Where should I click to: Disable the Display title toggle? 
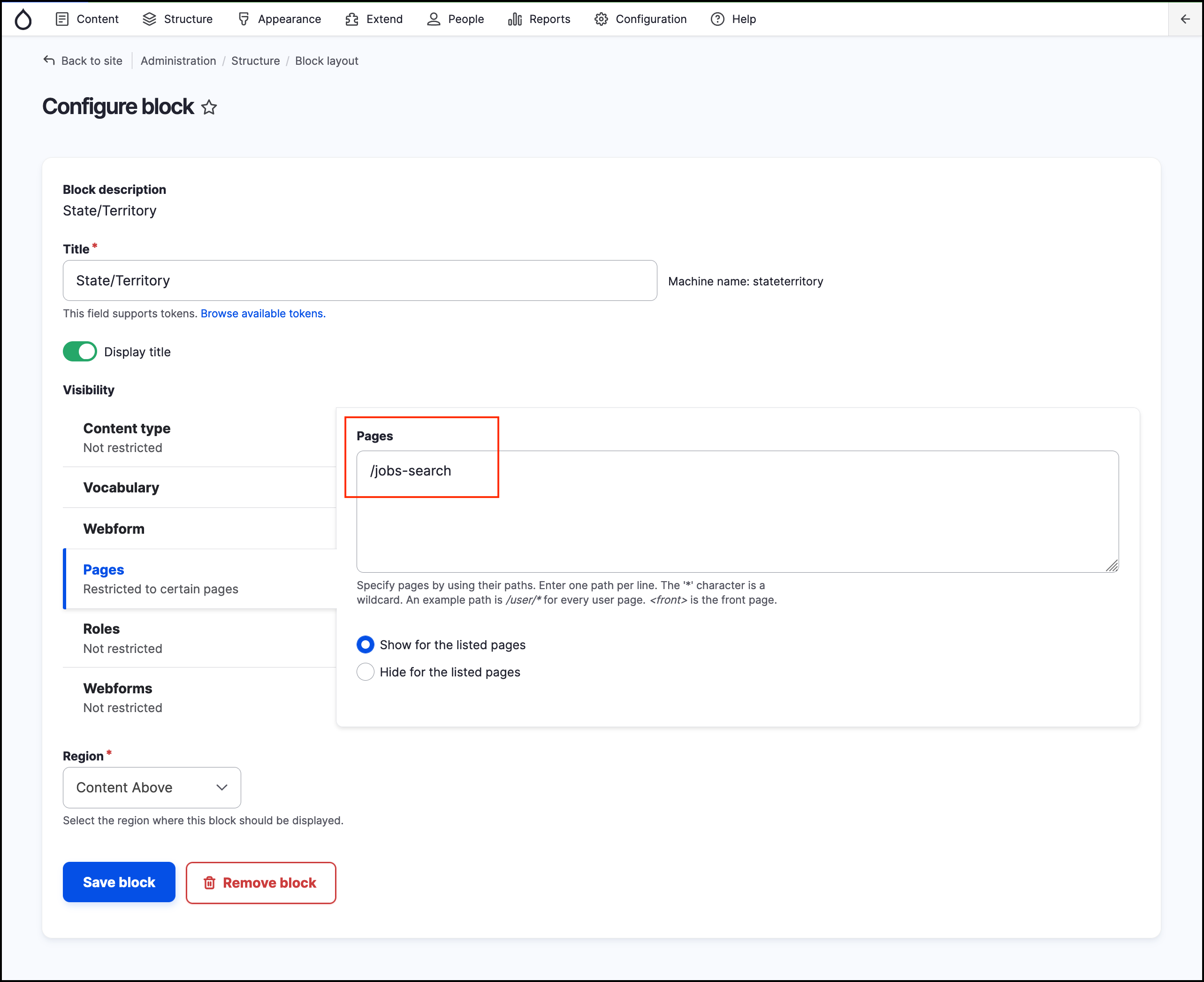[80, 351]
